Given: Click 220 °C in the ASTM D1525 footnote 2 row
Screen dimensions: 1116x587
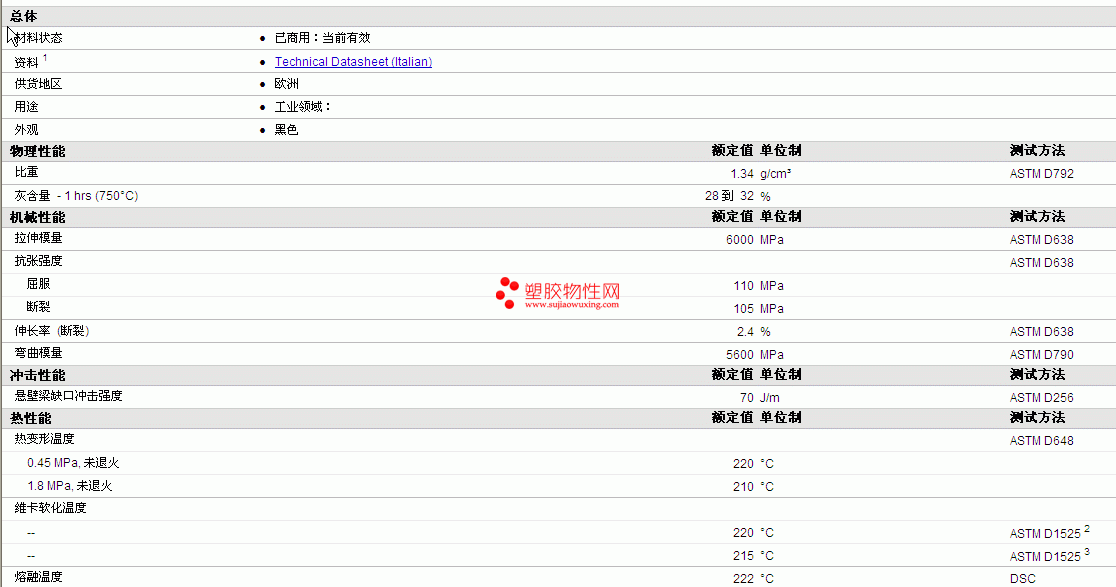Looking at the screenshot, I should point(753,533).
